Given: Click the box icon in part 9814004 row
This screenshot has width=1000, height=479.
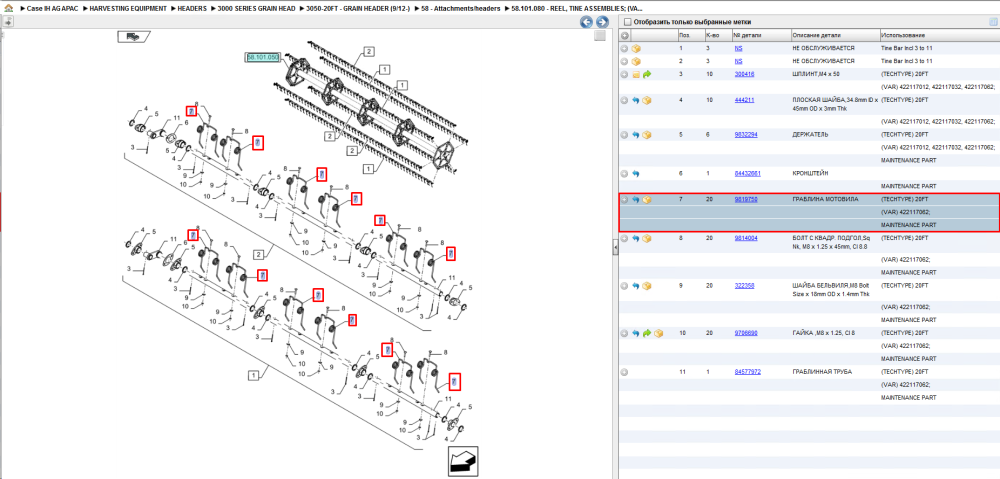Looking at the screenshot, I should [x=647, y=238].
